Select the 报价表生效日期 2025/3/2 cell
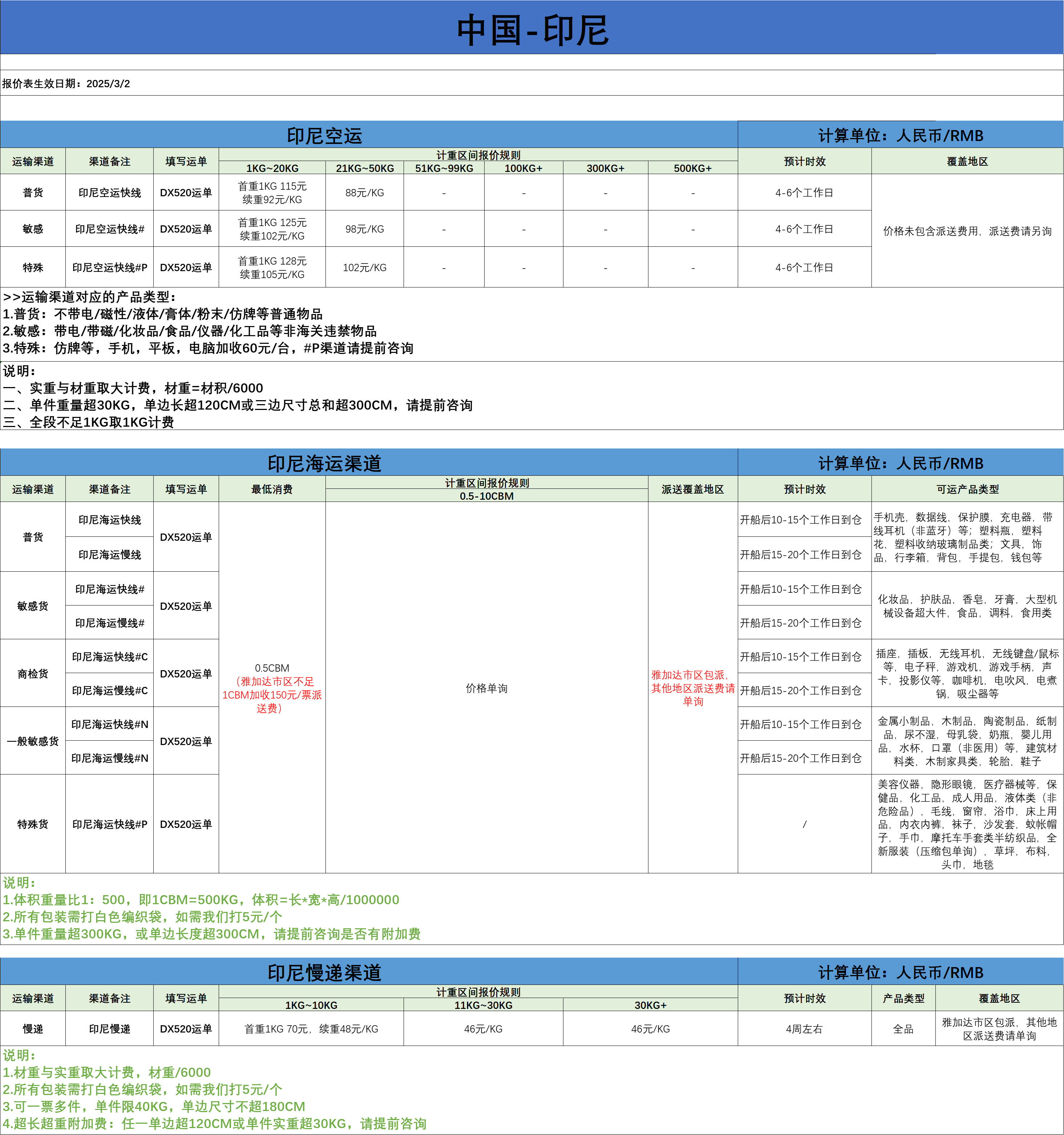This screenshot has width=1064, height=1135. tap(66, 83)
